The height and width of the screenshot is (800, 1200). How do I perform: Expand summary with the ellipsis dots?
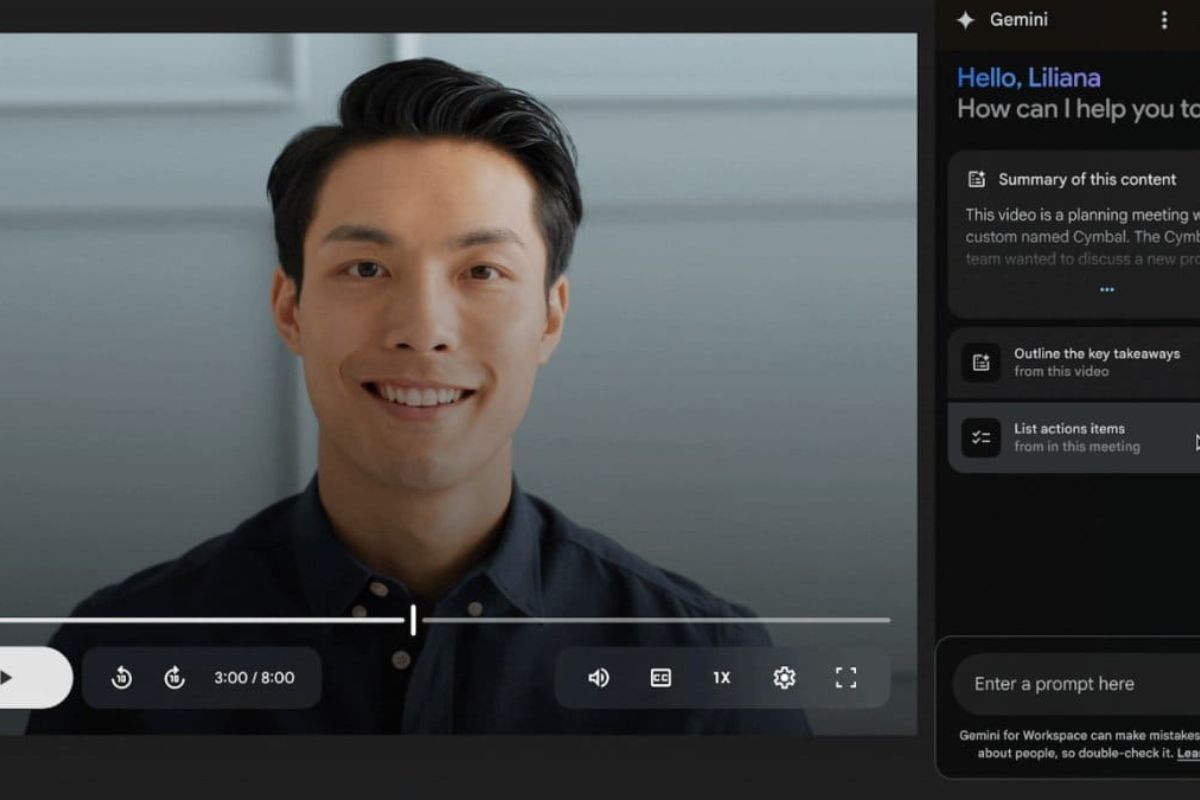(x=1106, y=289)
